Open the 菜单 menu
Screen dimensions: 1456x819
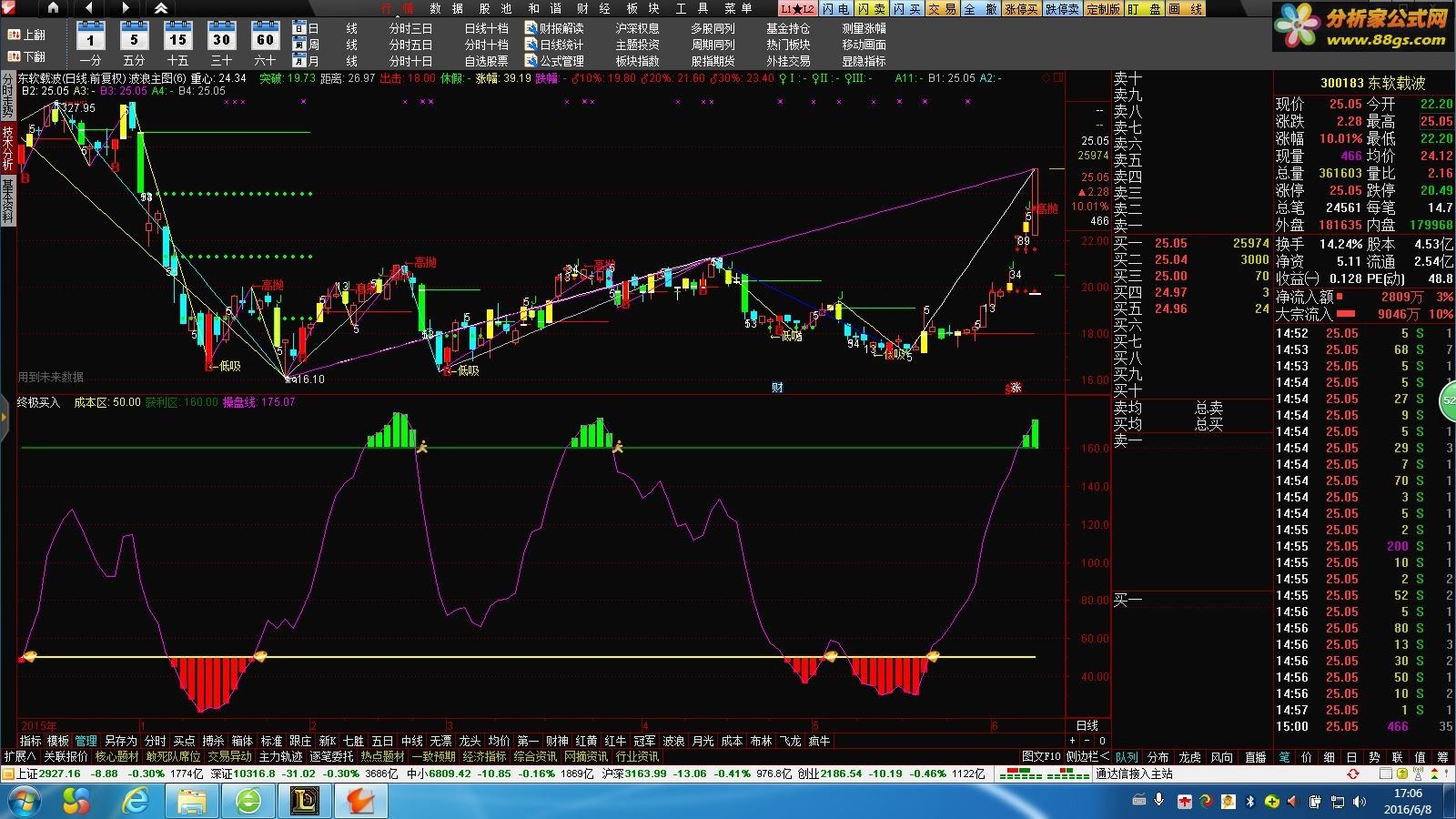[737, 8]
